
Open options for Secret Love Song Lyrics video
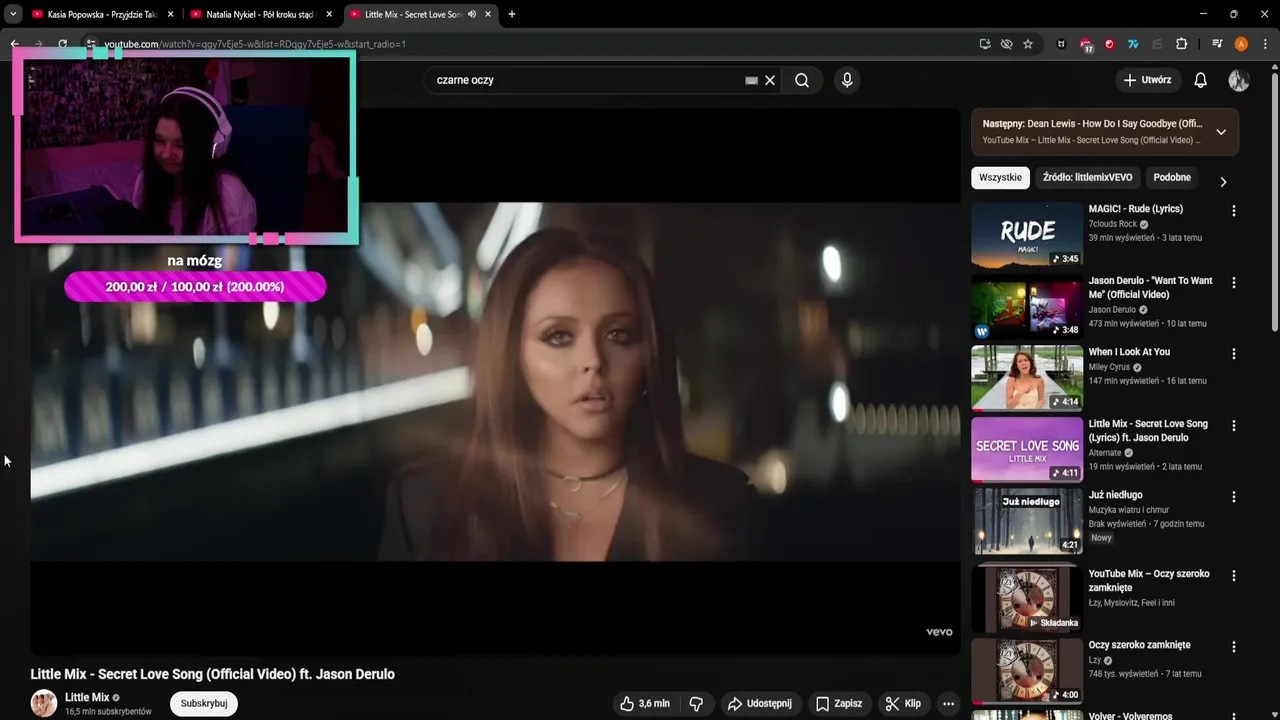click(x=1234, y=426)
